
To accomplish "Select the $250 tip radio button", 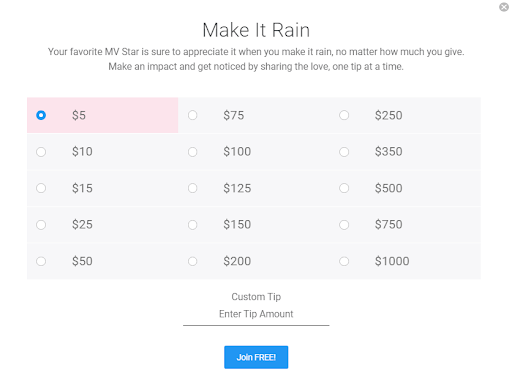I will (344, 115).
